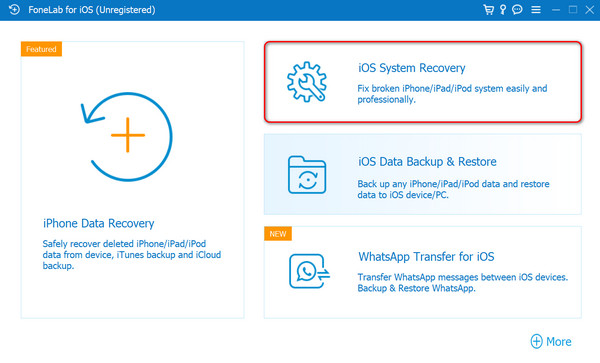Screen dimensions: 600x363
Task: Click the More link
Action: click(x=559, y=342)
